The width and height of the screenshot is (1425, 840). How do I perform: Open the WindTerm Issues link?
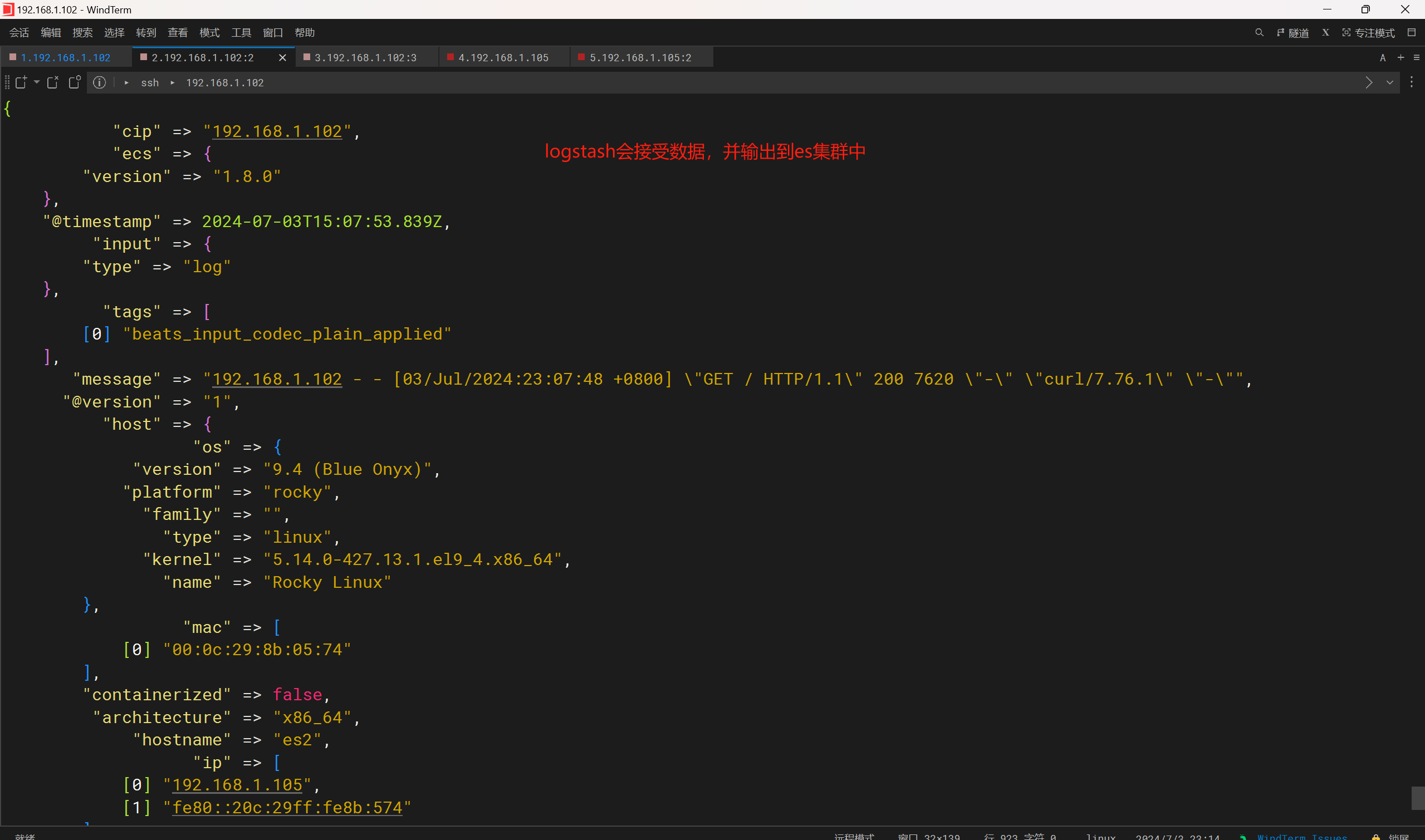tap(1302, 836)
